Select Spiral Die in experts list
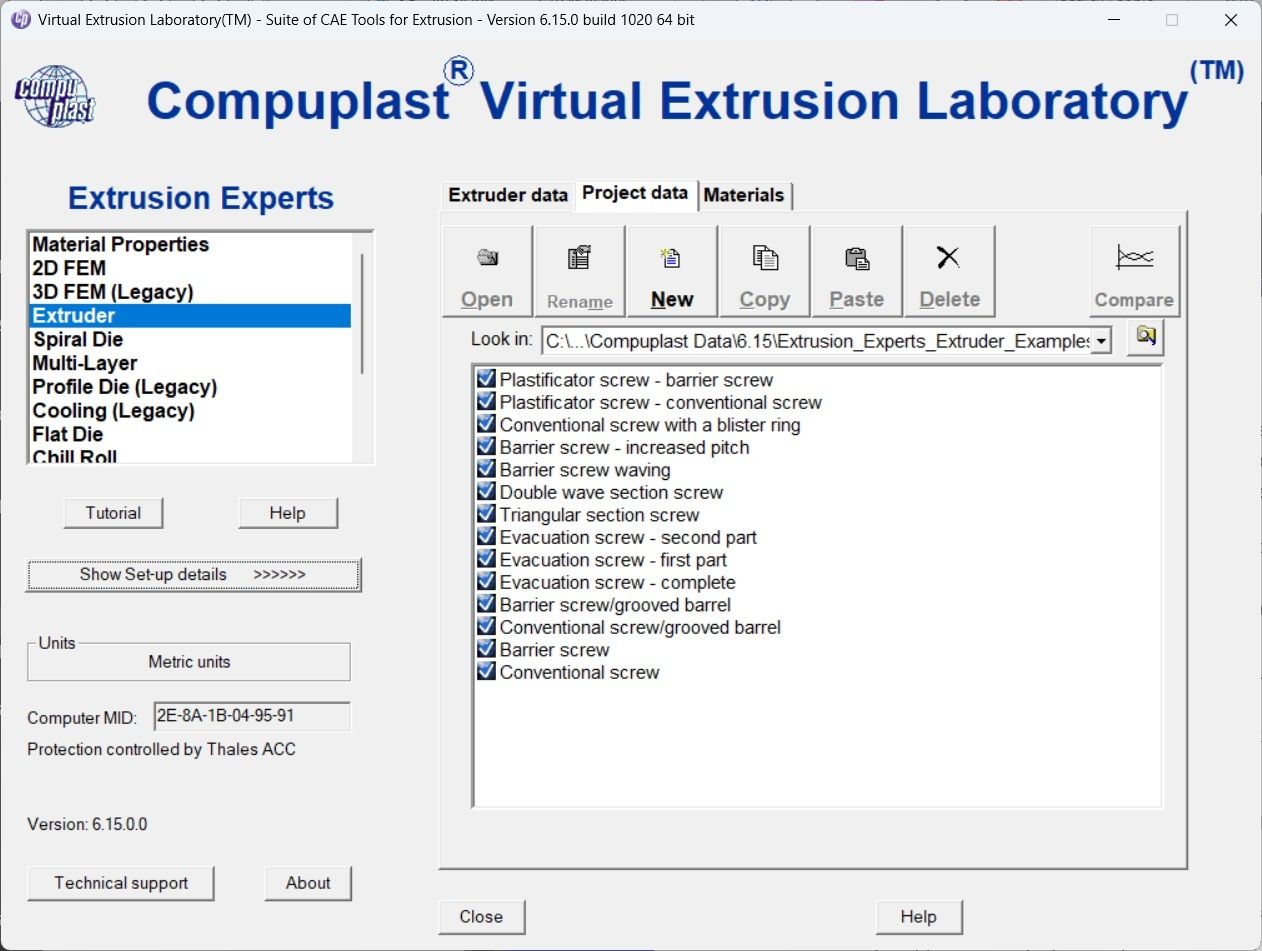The width and height of the screenshot is (1262, 951). [190, 339]
